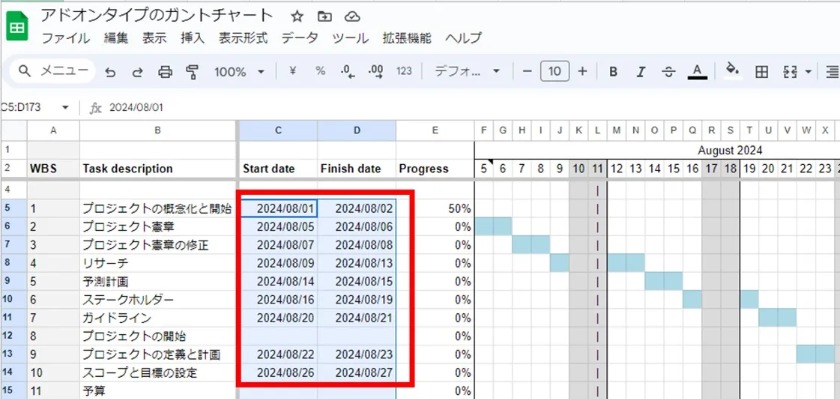Select row 5 header

[13, 208]
